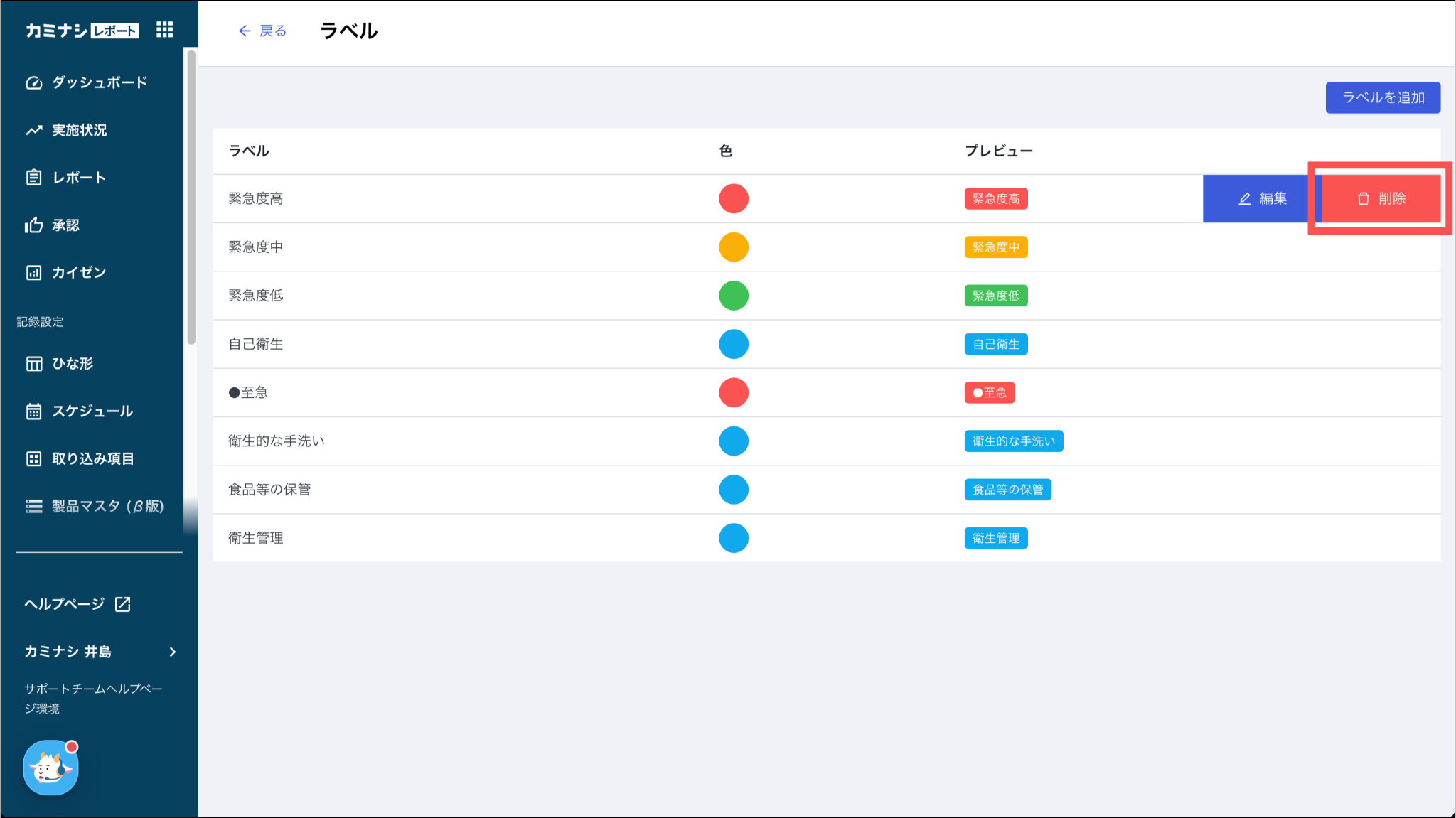The image size is (1456, 818).
Task: Open the apps grid icon
Action: [x=164, y=30]
